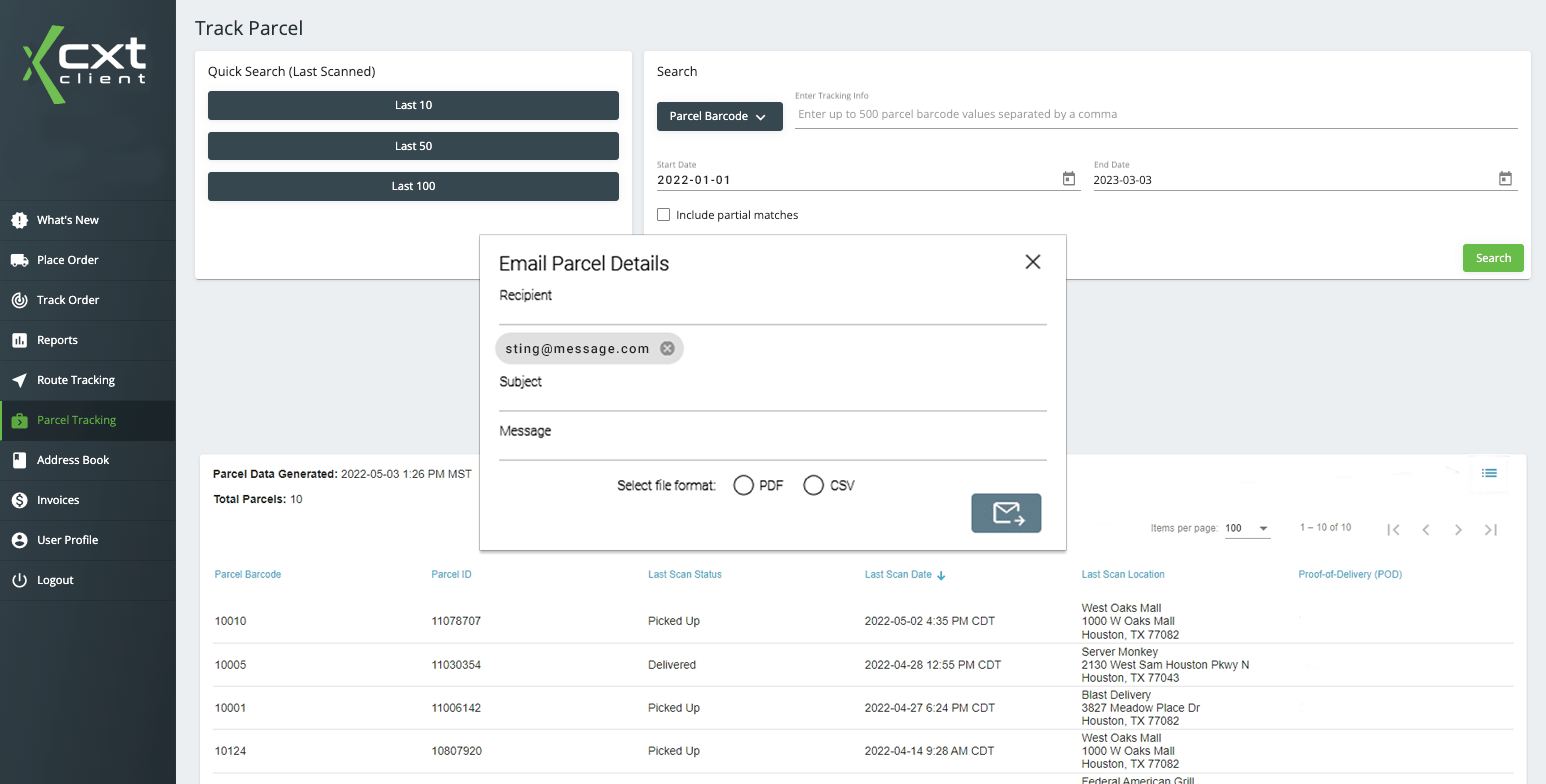This screenshot has height=784, width=1546.
Task: Select the CSV file format radio button
Action: pyautogui.click(x=813, y=484)
